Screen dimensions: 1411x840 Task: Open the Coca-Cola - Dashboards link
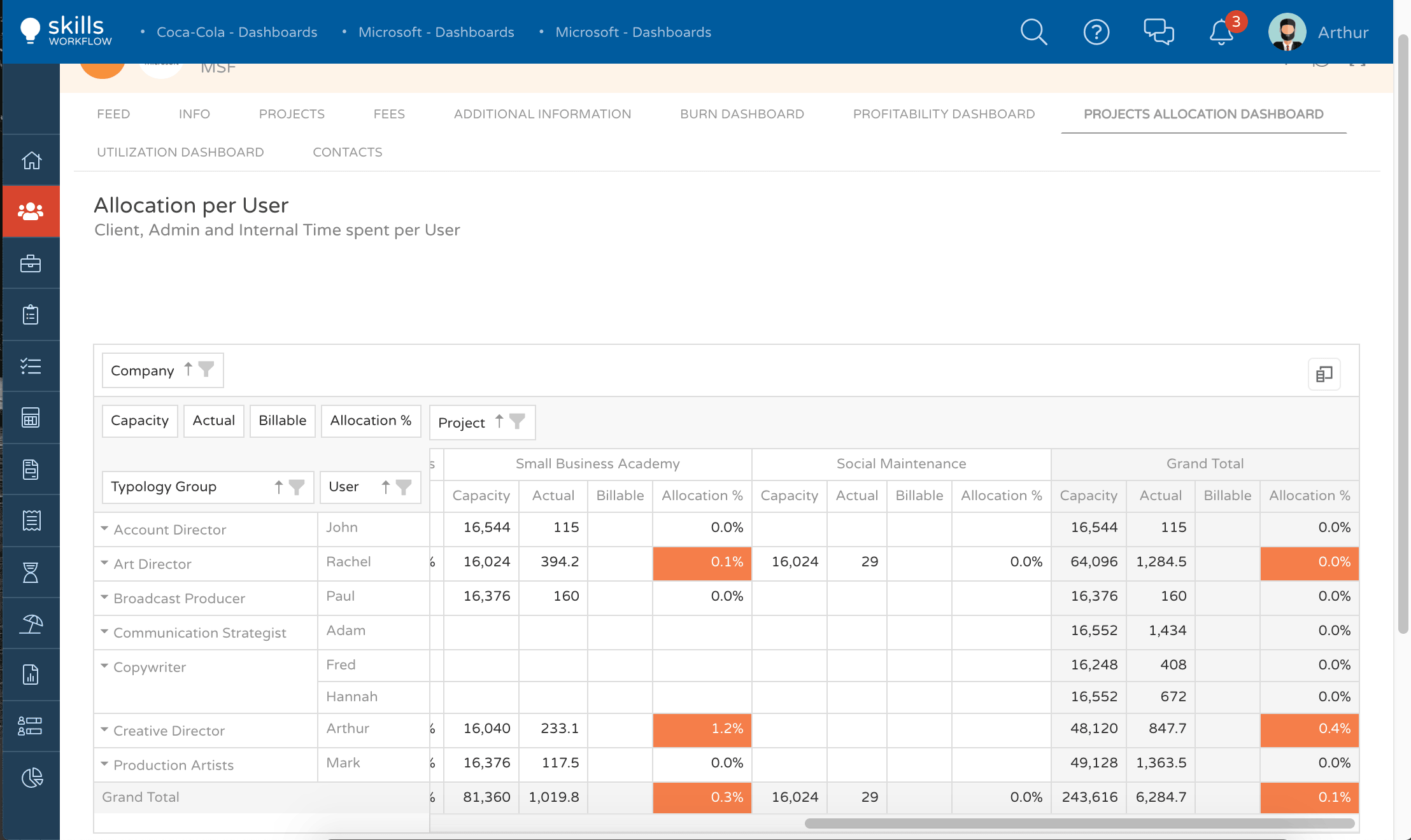pyautogui.click(x=237, y=32)
